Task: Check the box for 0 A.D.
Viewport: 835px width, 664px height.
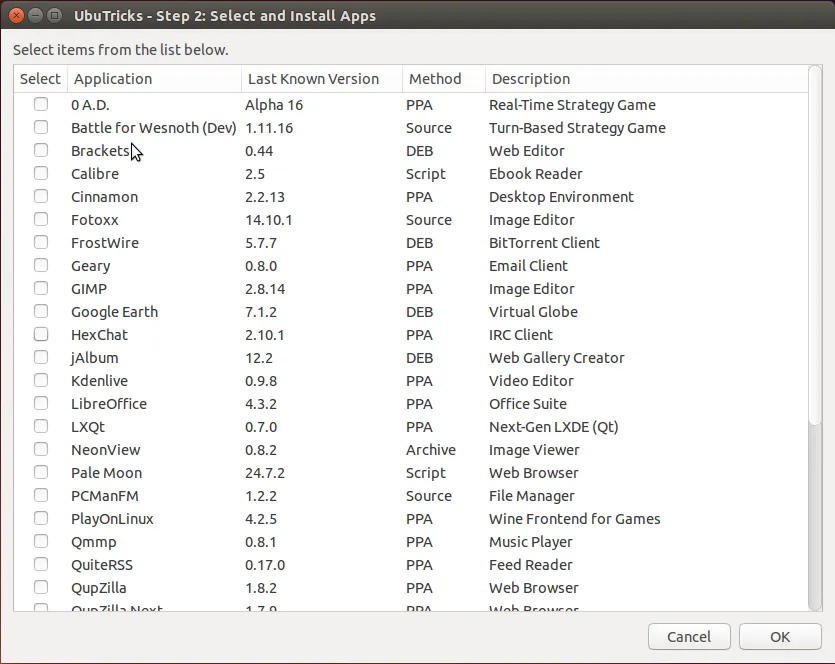Action: 41,105
